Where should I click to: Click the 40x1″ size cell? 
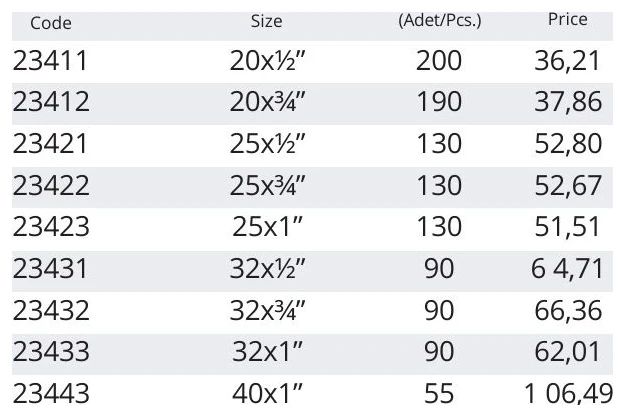267,393
